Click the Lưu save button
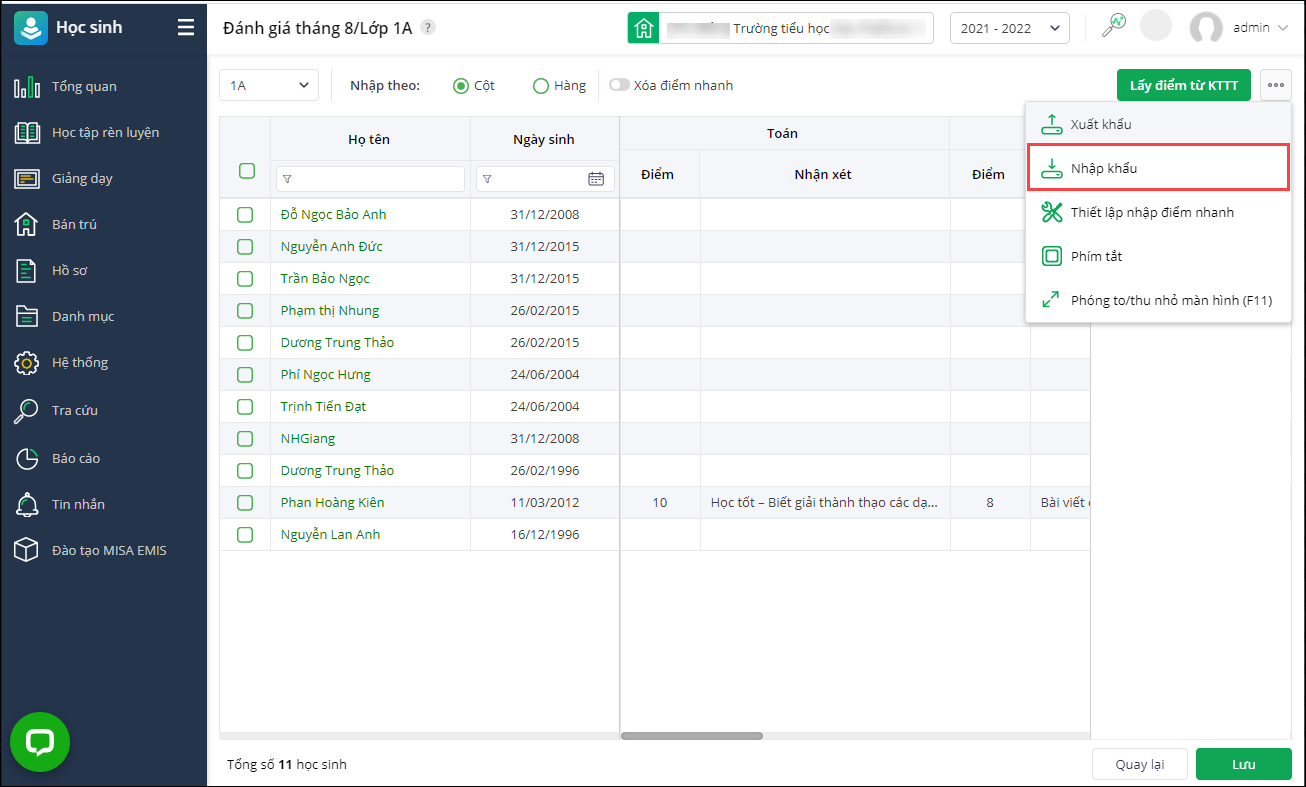1306x787 pixels. point(1243,764)
